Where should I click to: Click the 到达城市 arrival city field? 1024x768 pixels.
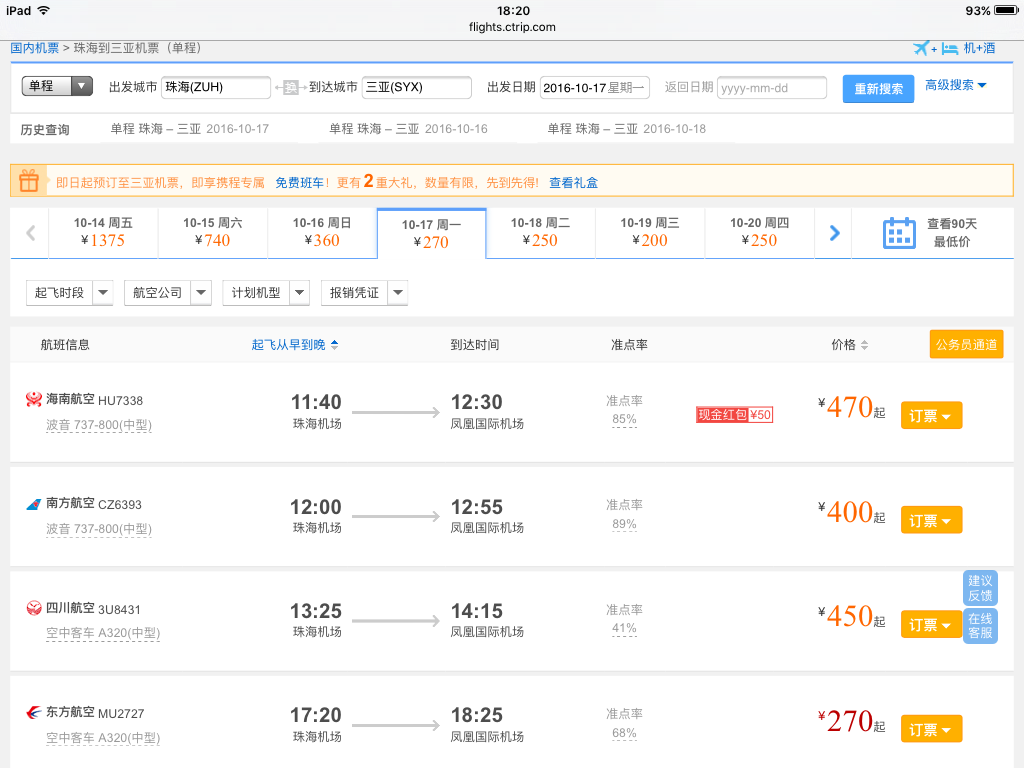click(x=417, y=88)
